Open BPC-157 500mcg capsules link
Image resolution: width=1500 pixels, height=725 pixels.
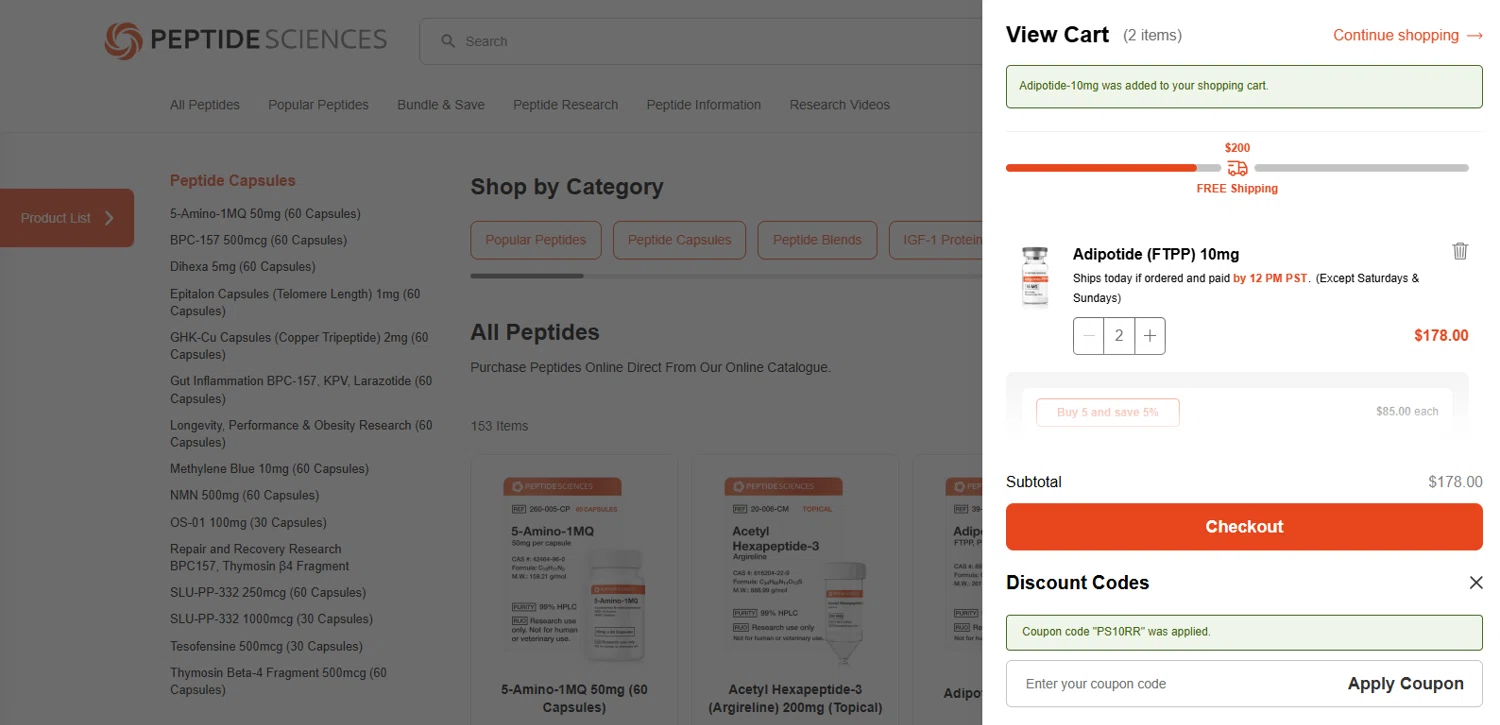point(258,240)
